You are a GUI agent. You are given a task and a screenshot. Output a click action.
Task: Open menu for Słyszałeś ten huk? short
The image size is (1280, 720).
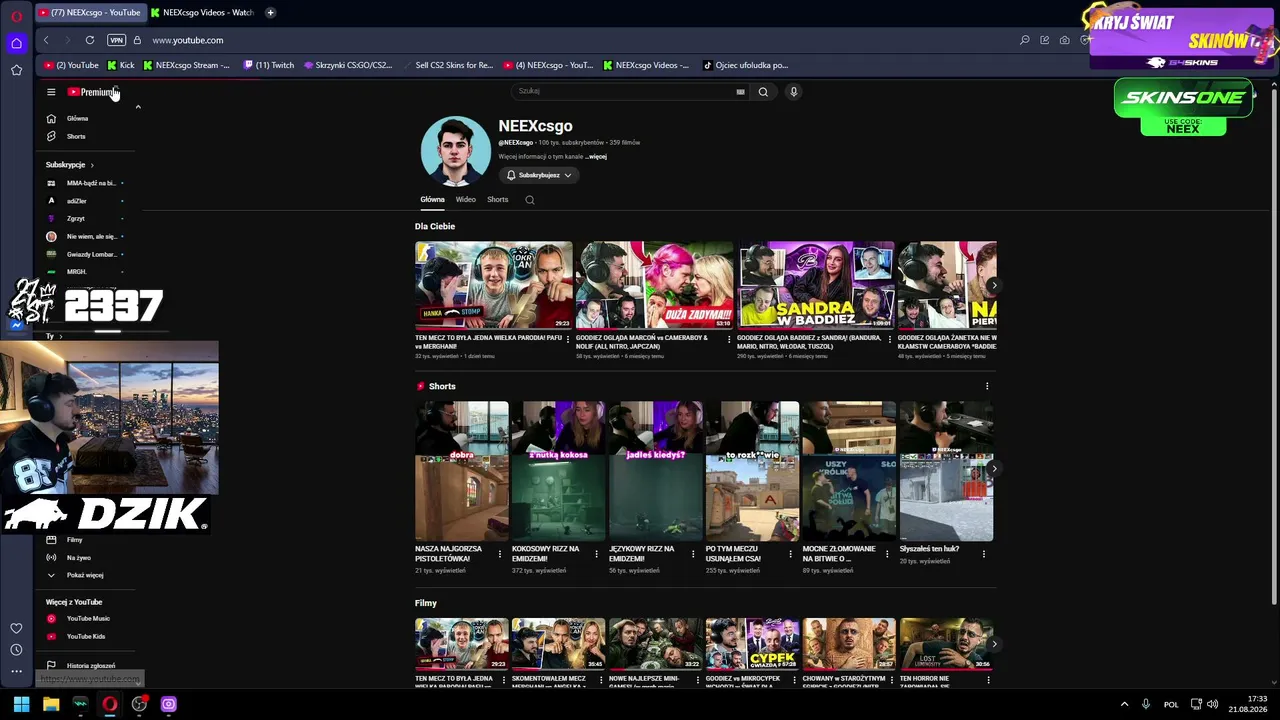point(985,553)
